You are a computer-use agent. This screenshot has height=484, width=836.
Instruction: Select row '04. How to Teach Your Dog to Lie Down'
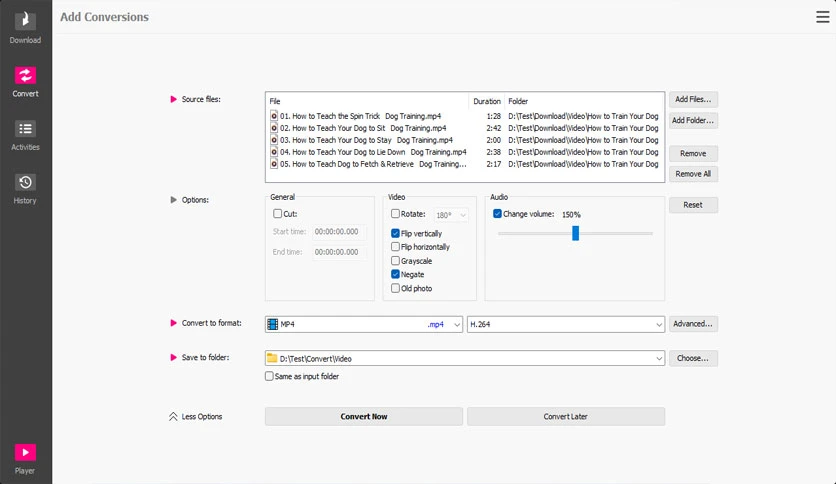click(x=464, y=152)
